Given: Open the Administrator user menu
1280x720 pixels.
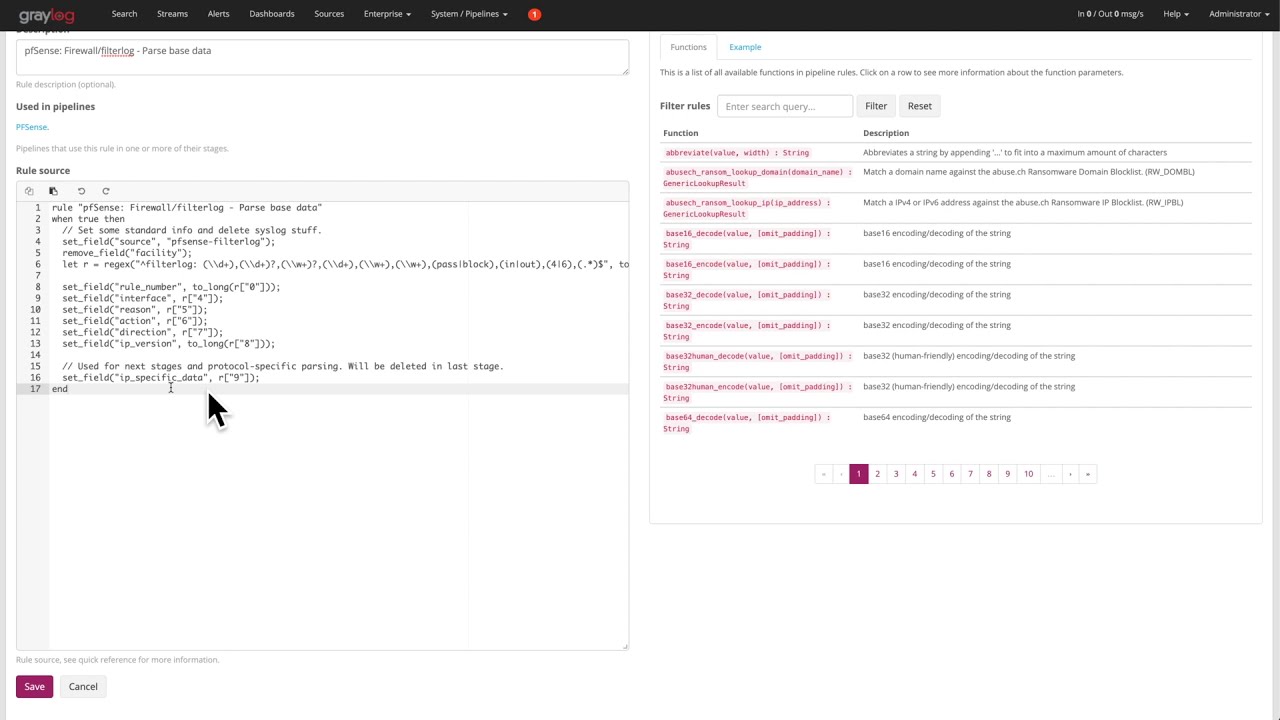Looking at the screenshot, I should pos(1239,14).
